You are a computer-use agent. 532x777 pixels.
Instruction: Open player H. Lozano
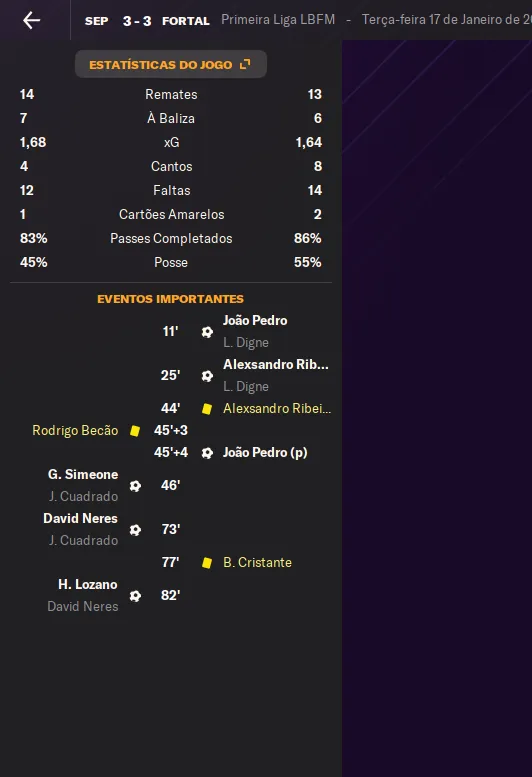(x=88, y=584)
